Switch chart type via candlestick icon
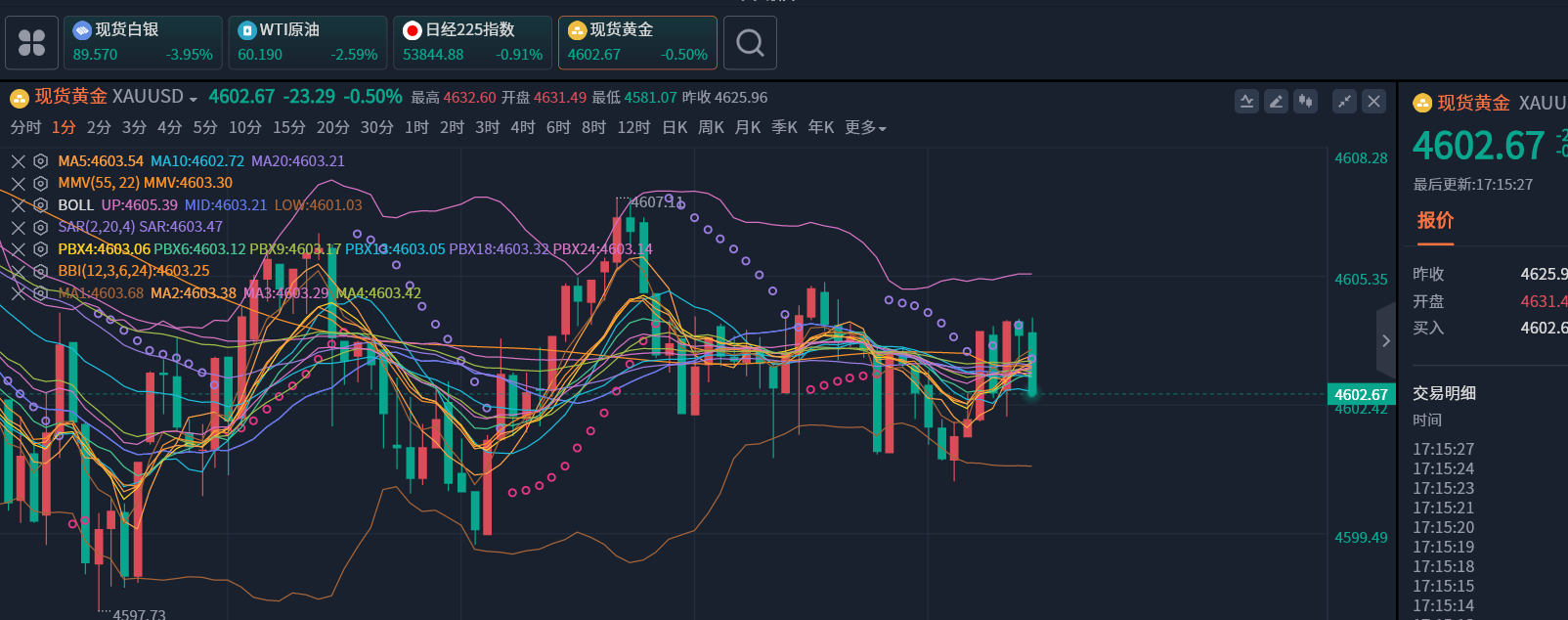The height and width of the screenshot is (620, 1568). pos(1305,102)
